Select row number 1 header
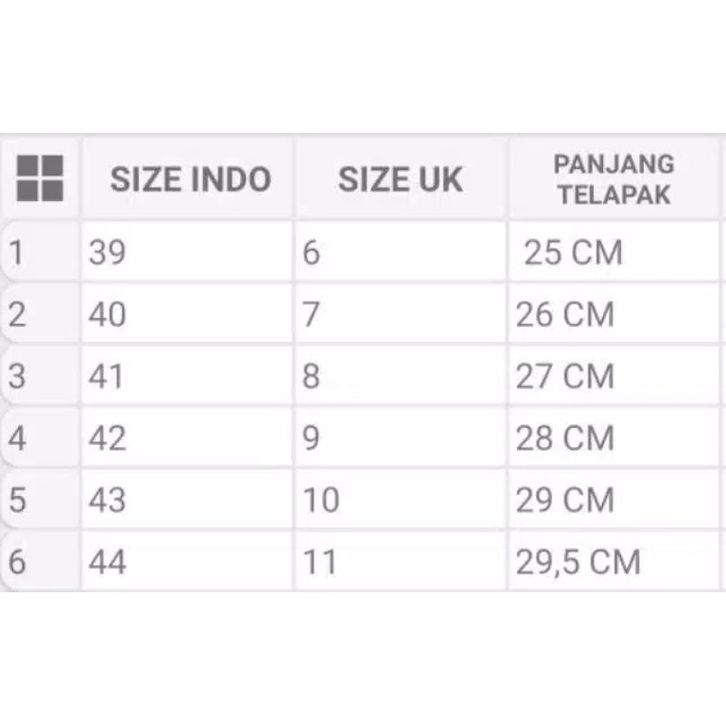Image resolution: width=726 pixels, height=726 pixels. point(38,253)
